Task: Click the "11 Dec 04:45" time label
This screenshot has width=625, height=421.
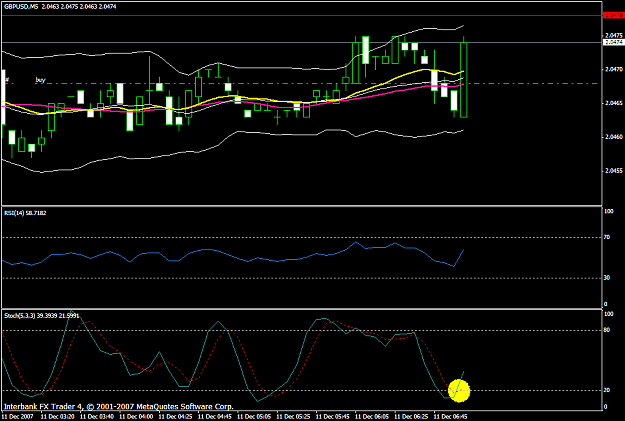Action: pos(214,417)
